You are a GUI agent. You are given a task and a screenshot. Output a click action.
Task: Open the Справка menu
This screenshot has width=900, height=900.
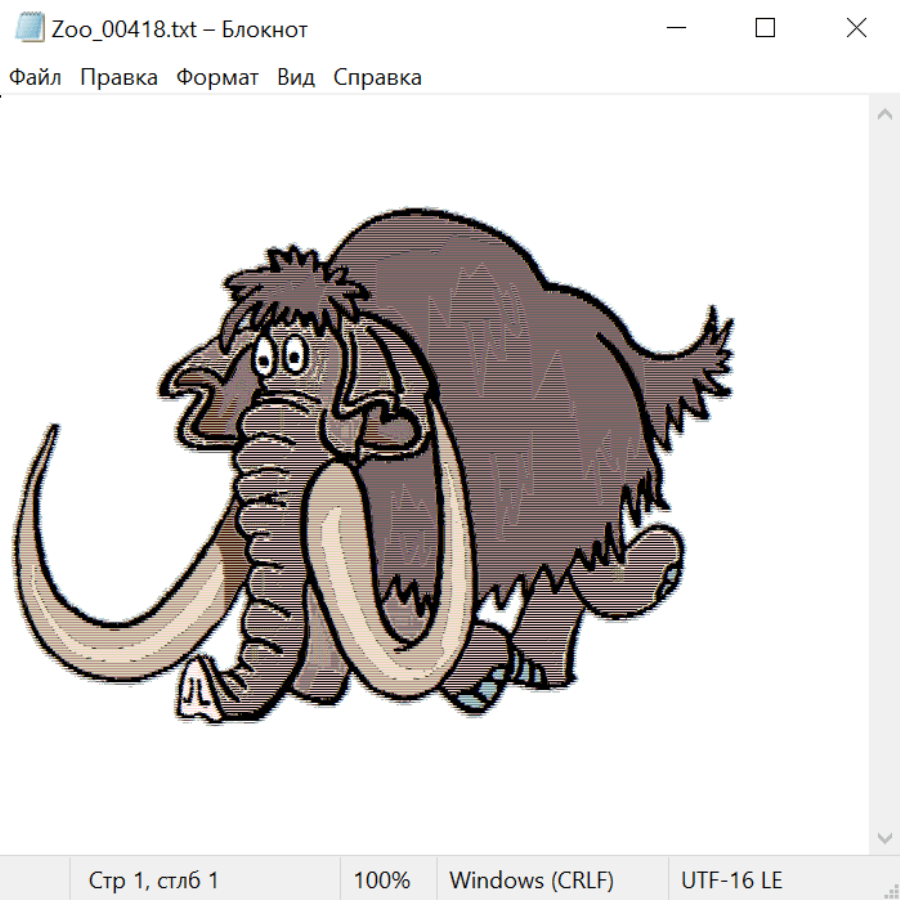(x=377, y=78)
